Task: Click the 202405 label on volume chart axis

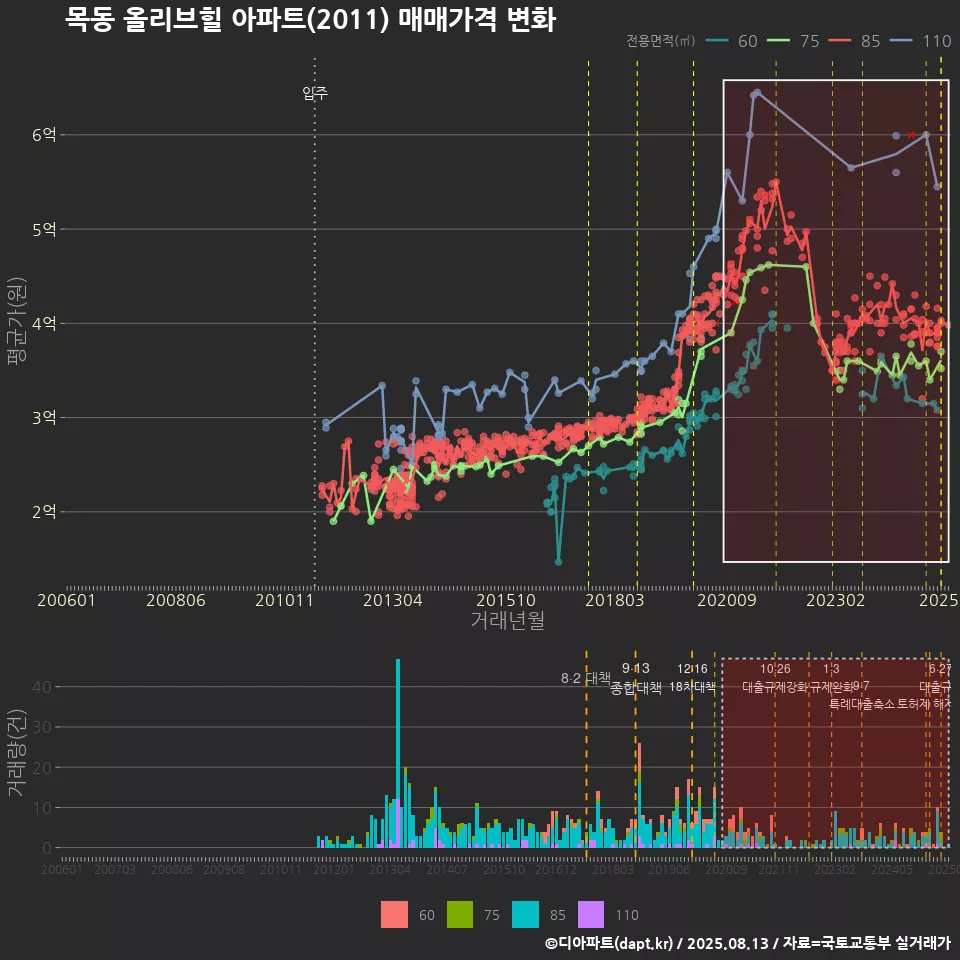Action: (x=892, y=869)
